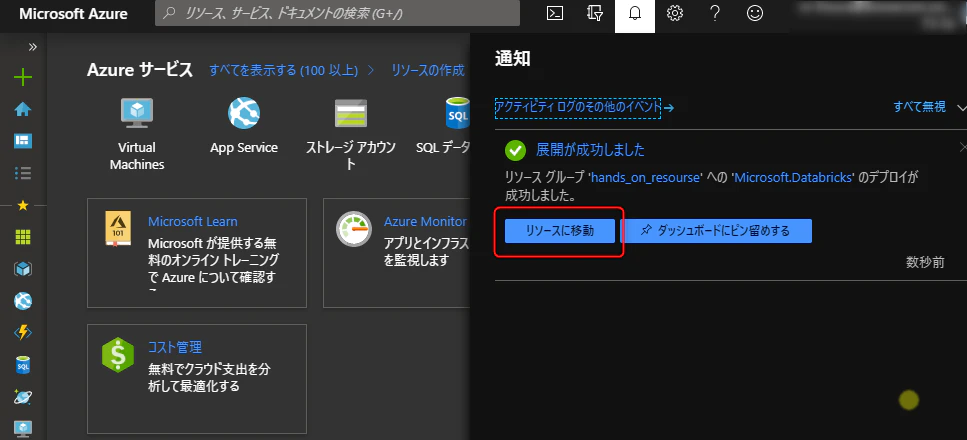Click the Azure サービス heading
967x440 pixels.
click(x=140, y=70)
